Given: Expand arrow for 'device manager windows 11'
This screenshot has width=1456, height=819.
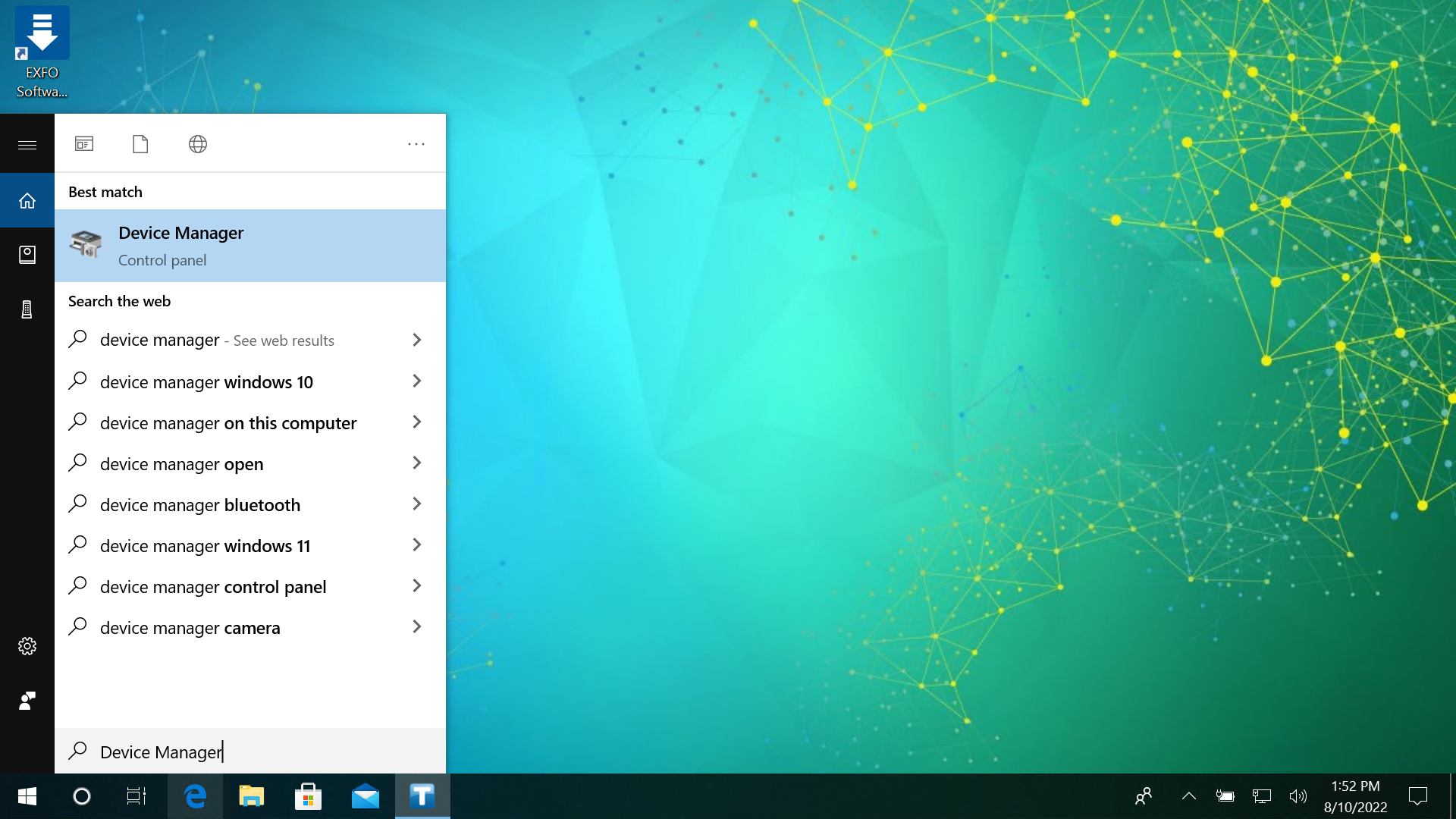Looking at the screenshot, I should pyautogui.click(x=416, y=544).
